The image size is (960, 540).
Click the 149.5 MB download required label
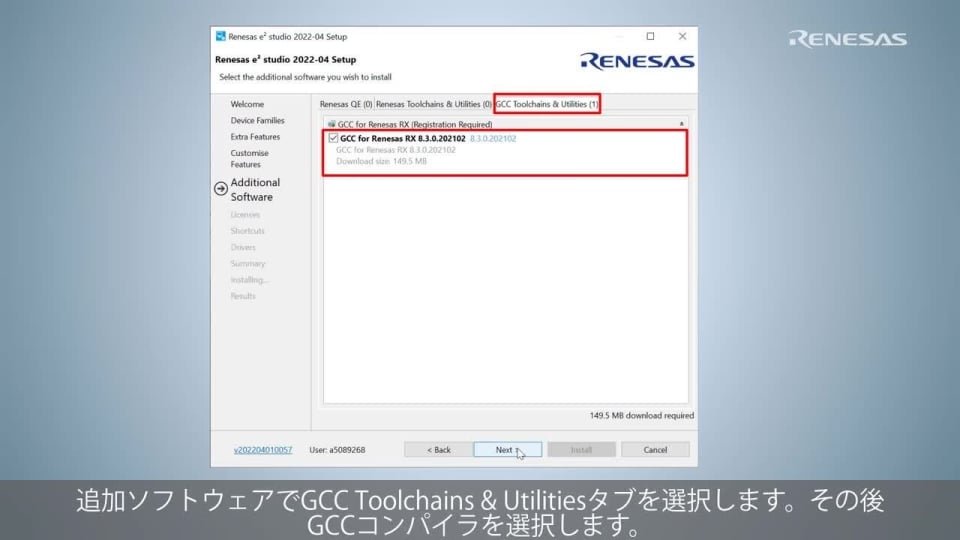(x=642, y=416)
